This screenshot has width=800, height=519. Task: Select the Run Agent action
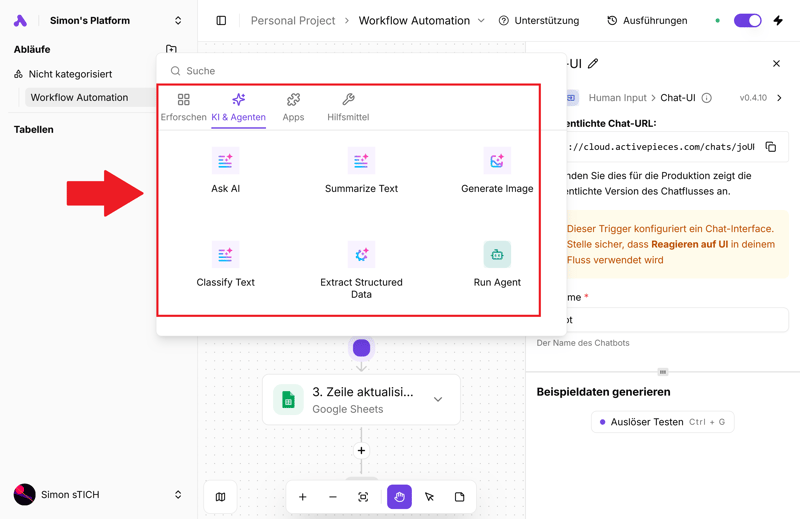496,264
